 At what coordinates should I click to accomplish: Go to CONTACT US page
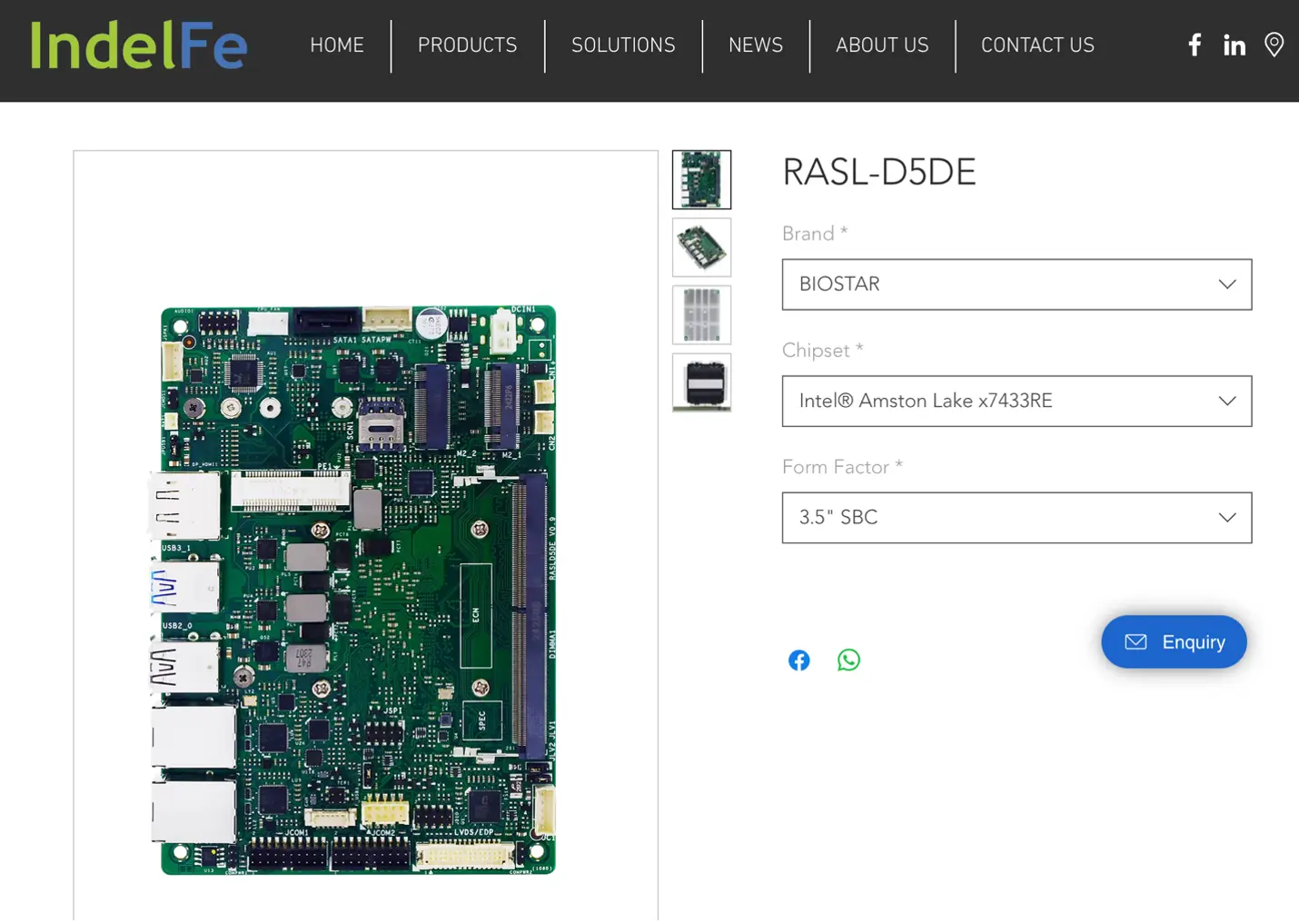[1037, 45]
